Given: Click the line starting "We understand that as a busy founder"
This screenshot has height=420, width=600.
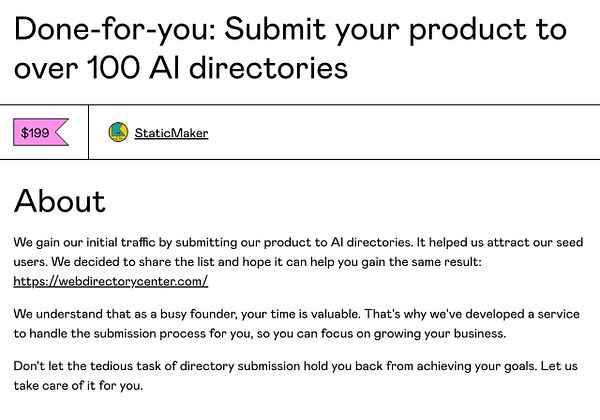Looking at the screenshot, I should click(x=297, y=314).
